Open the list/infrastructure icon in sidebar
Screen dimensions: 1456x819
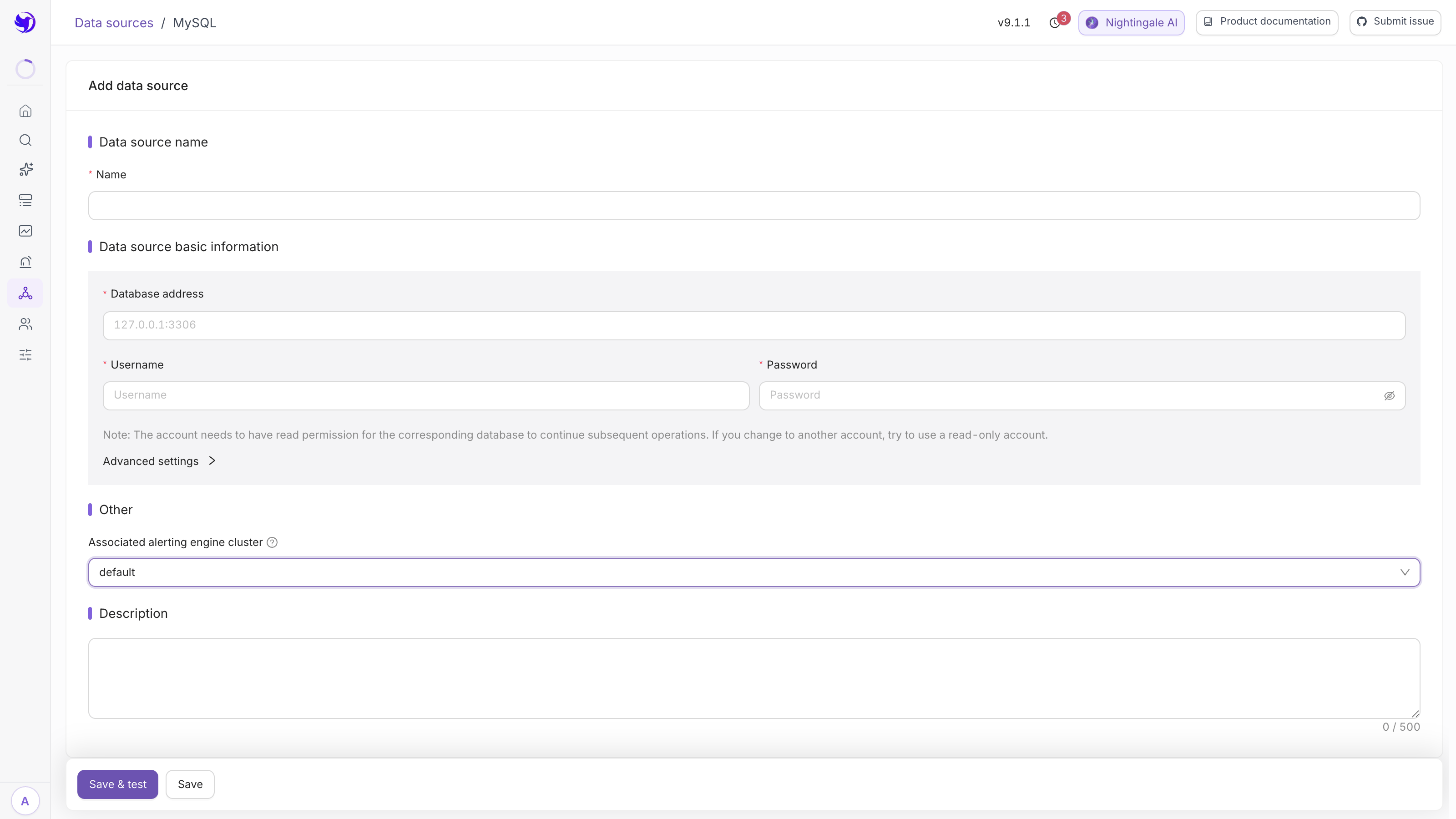[25, 200]
